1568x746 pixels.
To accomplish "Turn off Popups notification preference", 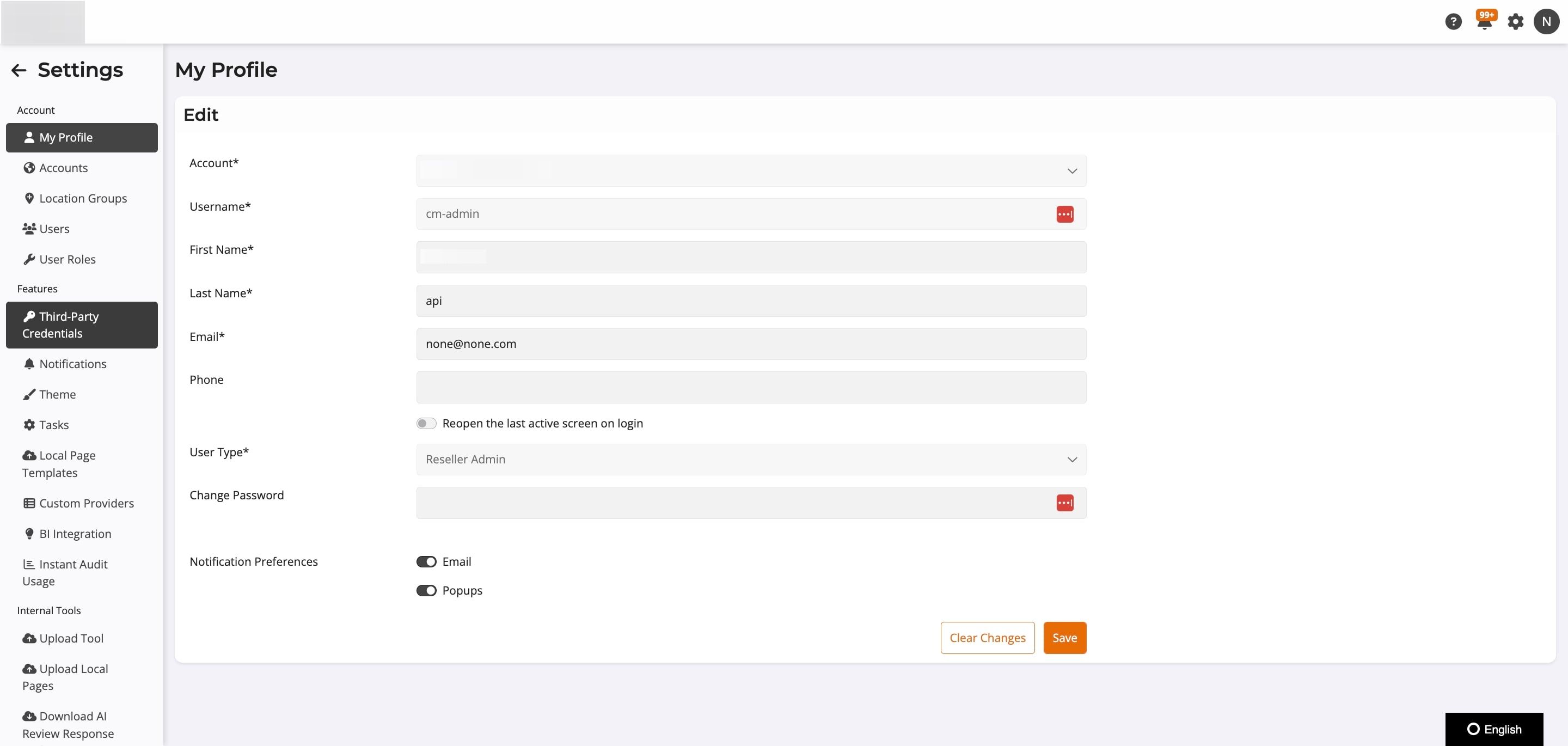I will [427, 590].
